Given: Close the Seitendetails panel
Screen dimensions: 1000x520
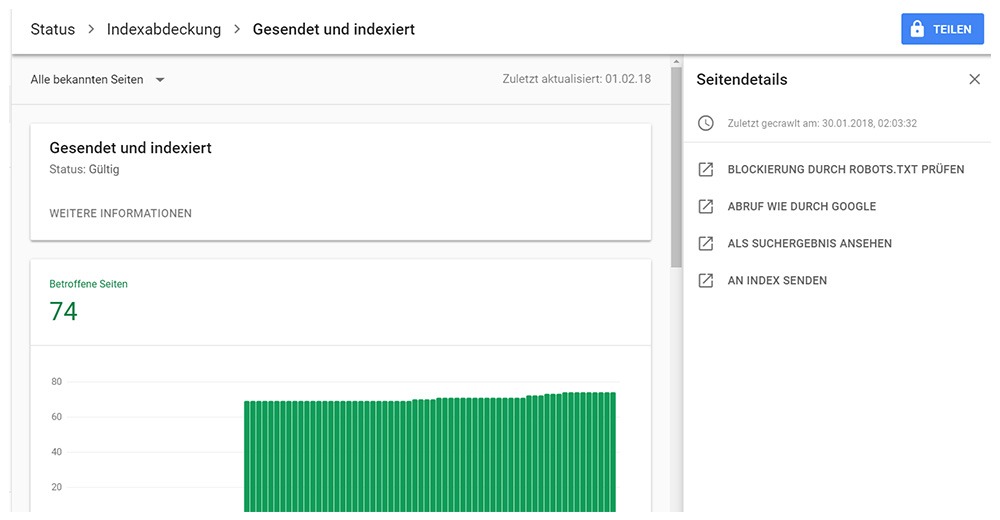Looking at the screenshot, I should coord(974,79).
